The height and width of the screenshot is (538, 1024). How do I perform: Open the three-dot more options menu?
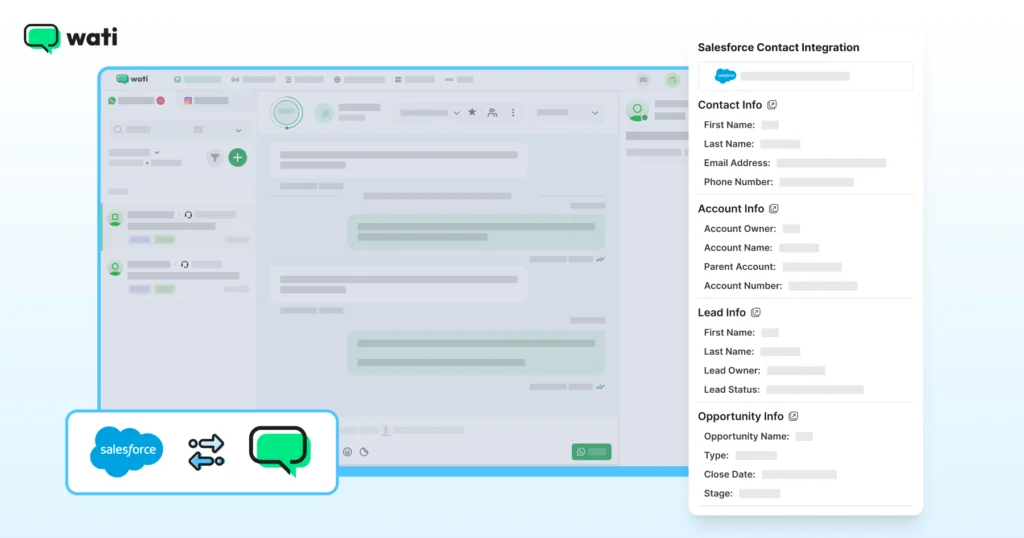coord(513,112)
